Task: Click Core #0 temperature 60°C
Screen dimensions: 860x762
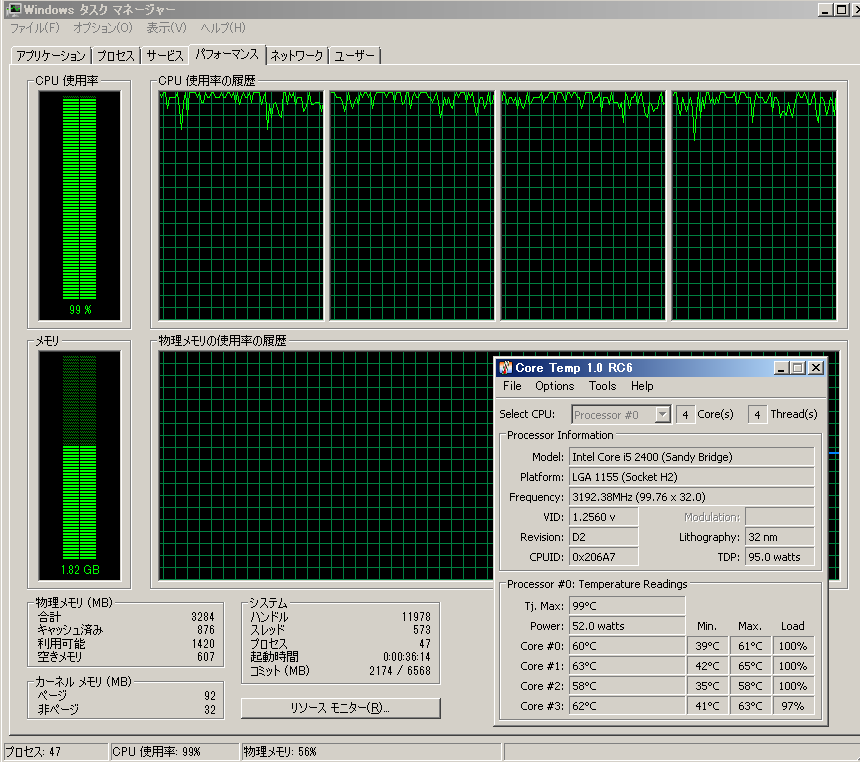Action: [x=627, y=646]
